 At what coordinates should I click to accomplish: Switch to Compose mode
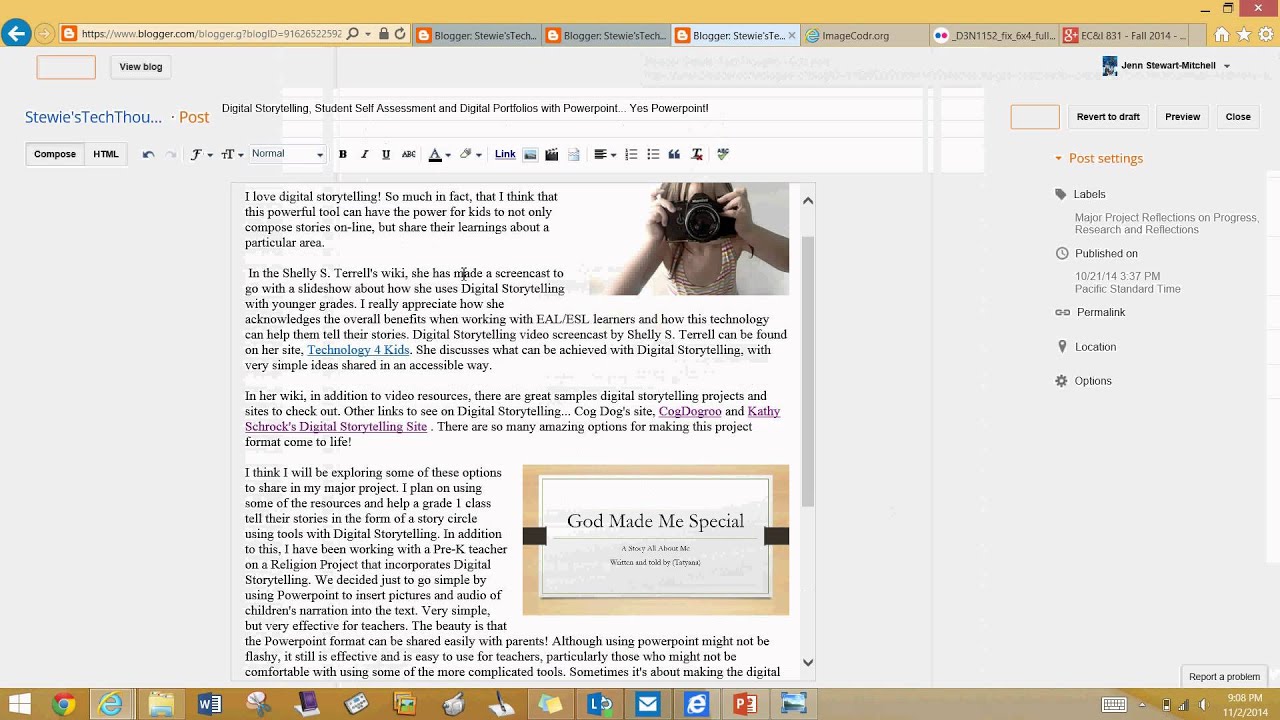[55, 154]
